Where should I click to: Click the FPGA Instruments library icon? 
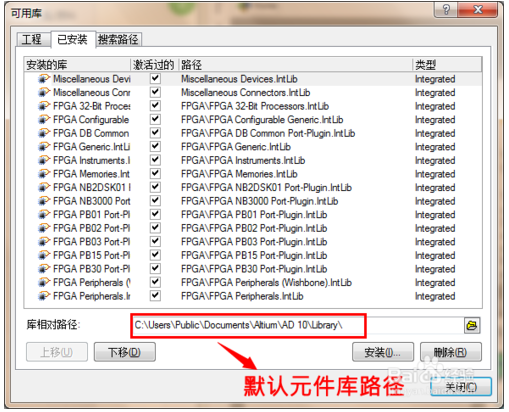[43, 160]
